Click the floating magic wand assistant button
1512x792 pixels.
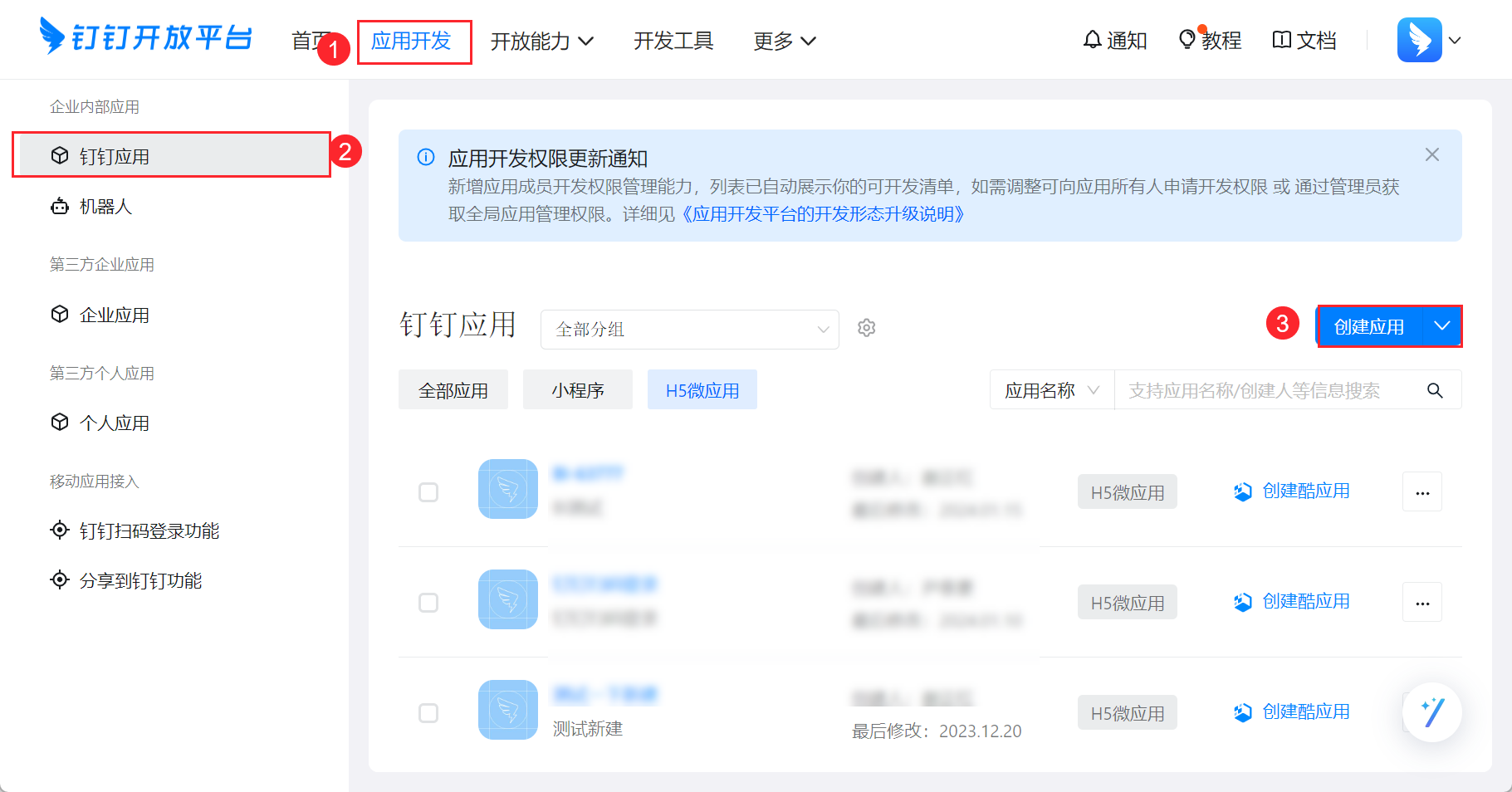click(x=1432, y=712)
